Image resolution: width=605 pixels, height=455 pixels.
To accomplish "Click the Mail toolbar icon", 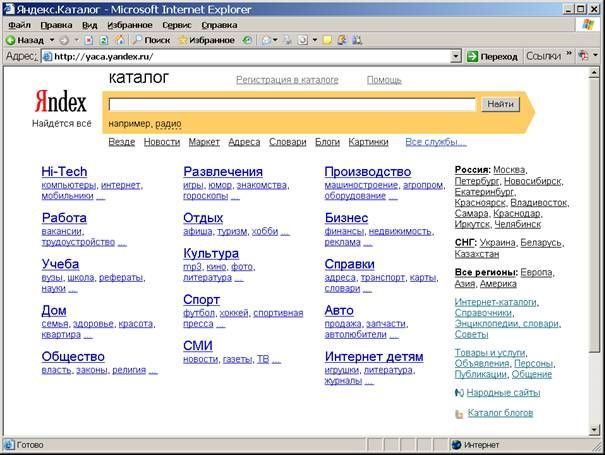I will click(x=266, y=40).
